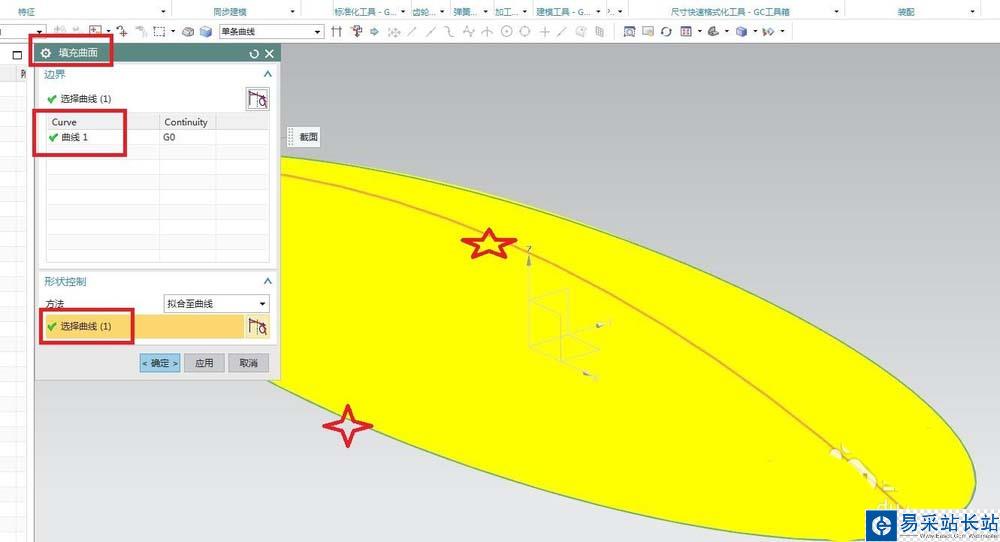Click the blue right arrow toolbar icon
This screenshot has height=542, width=1000.
[x=374, y=31]
